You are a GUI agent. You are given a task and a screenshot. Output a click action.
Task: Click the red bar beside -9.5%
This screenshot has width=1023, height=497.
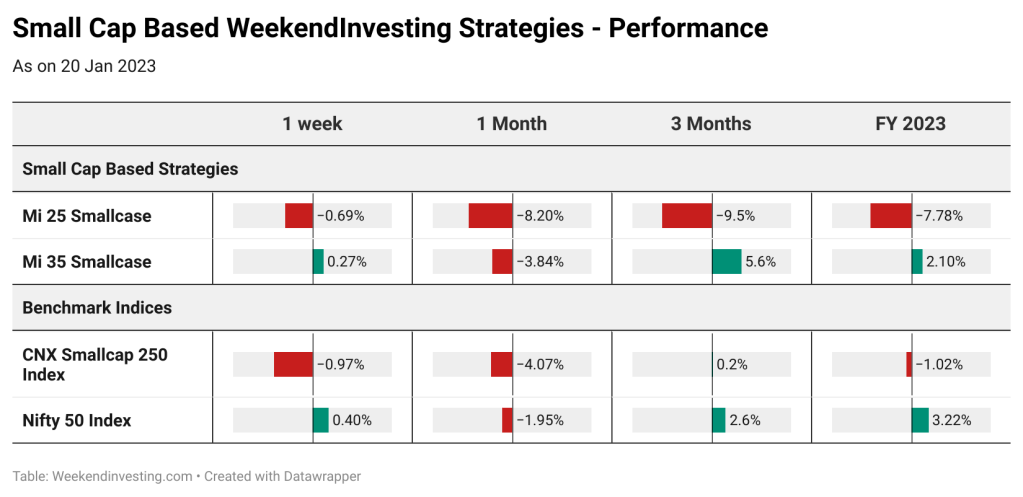coord(687,216)
